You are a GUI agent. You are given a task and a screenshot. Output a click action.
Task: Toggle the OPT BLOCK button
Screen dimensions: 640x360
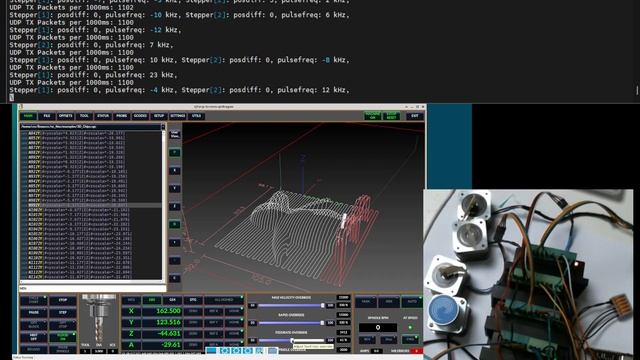pos(33,325)
